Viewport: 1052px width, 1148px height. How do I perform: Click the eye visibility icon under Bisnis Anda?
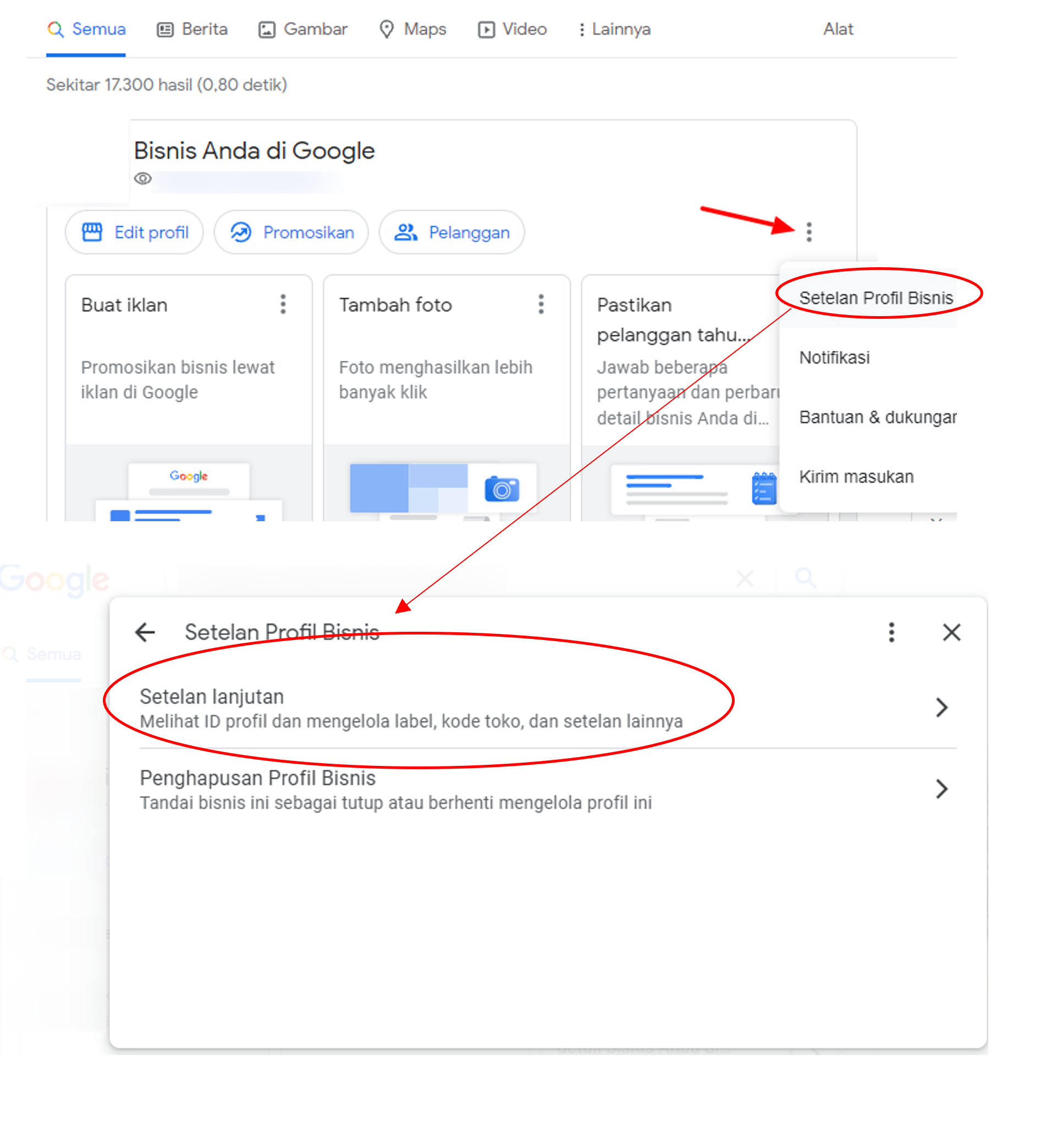(142, 179)
